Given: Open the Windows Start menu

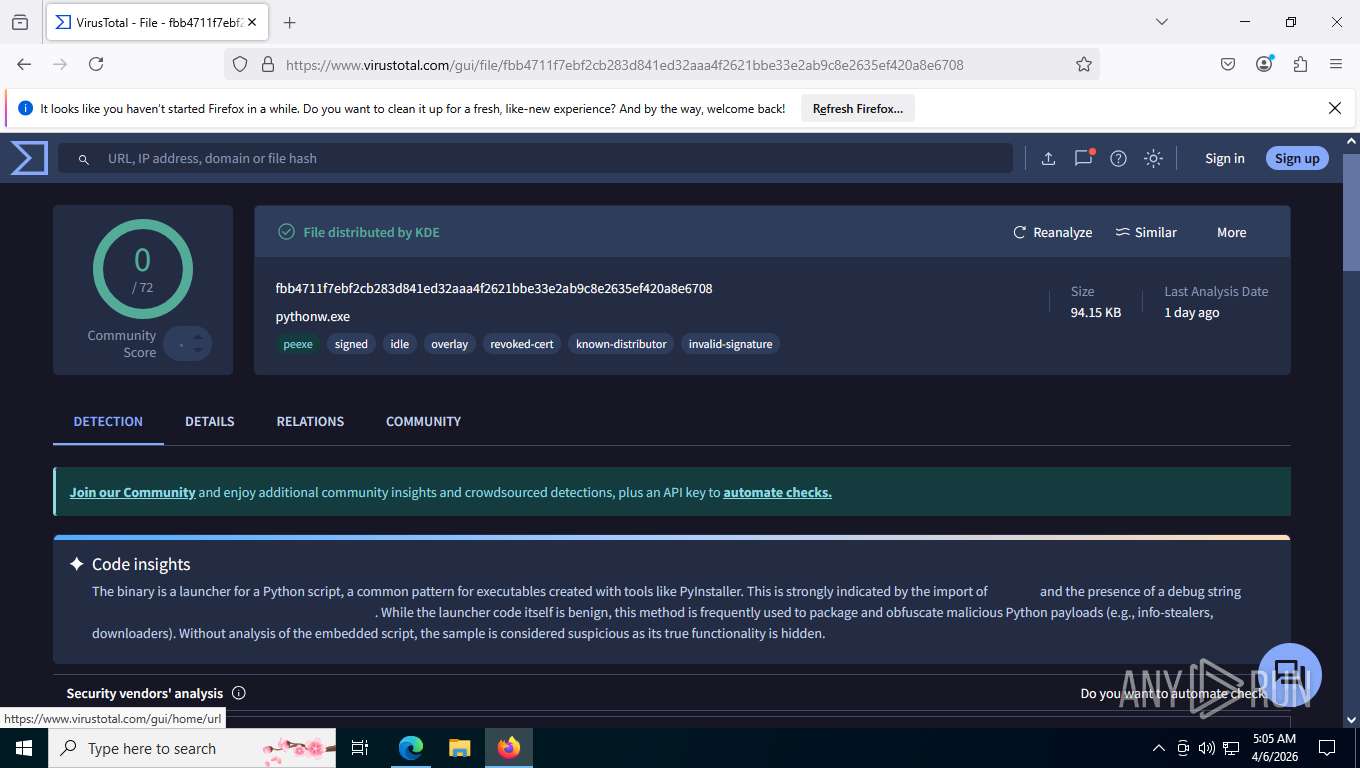Looking at the screenshot, I should coord(24,748).
